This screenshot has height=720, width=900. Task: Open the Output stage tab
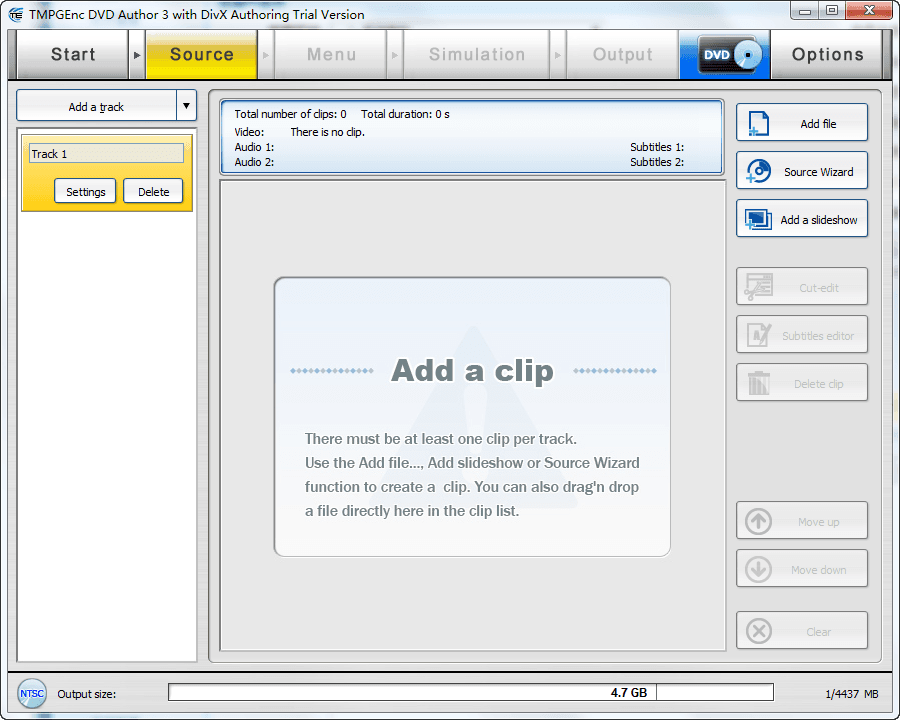pos(622,55)
